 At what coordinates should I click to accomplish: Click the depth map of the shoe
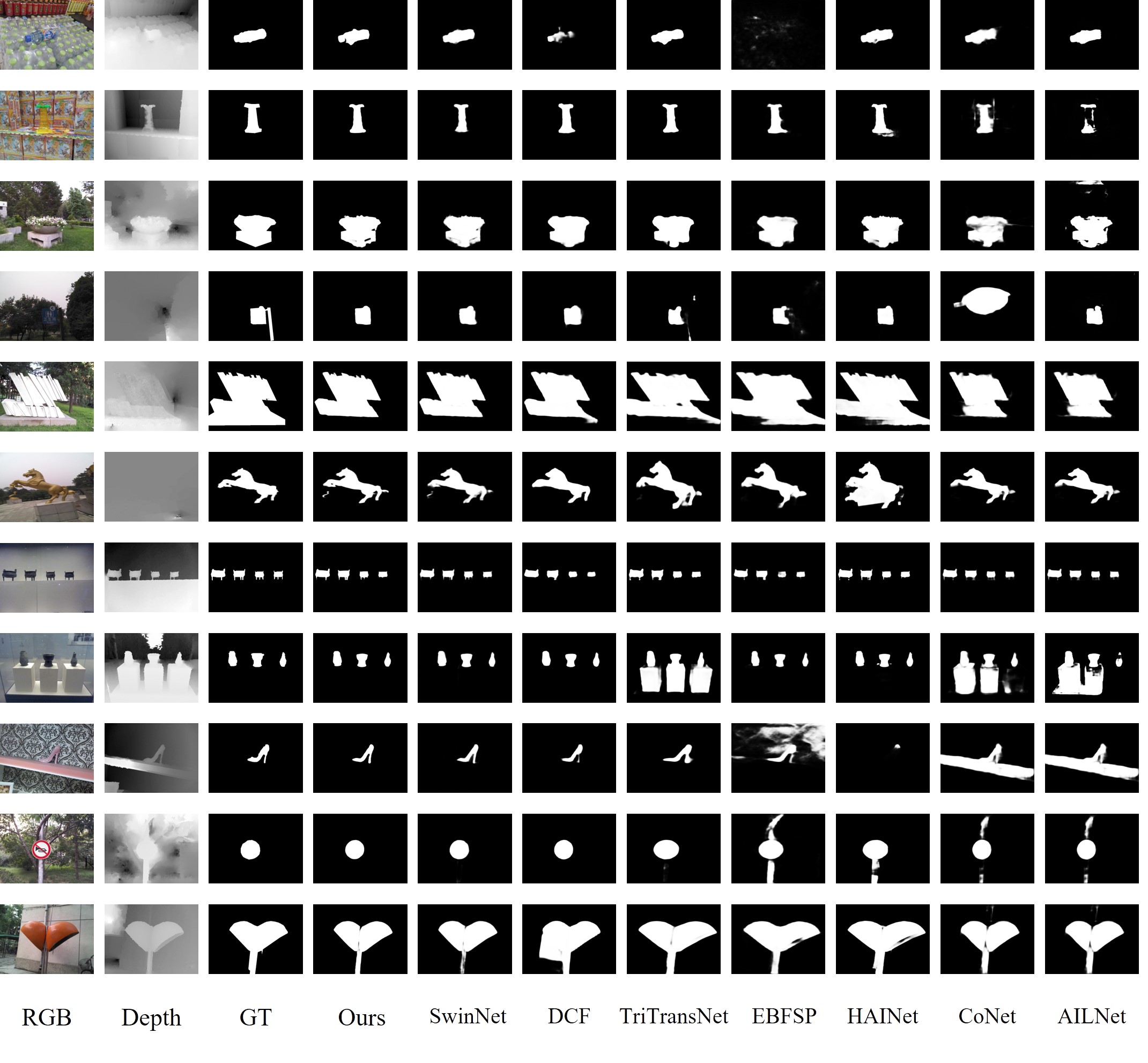click(151, 757)
